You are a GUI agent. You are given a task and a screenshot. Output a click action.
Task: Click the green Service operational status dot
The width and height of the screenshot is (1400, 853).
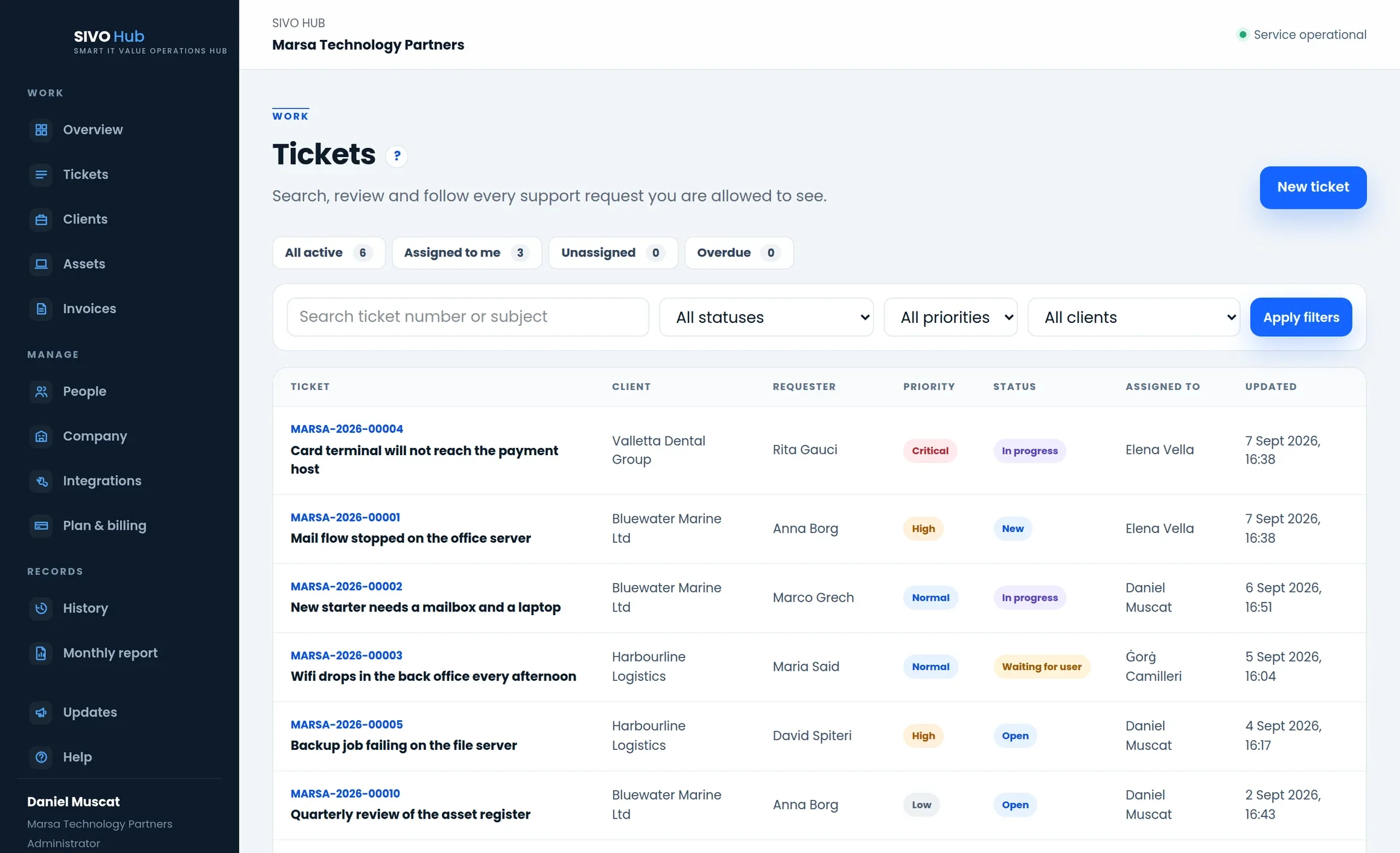pos(1242,34)
